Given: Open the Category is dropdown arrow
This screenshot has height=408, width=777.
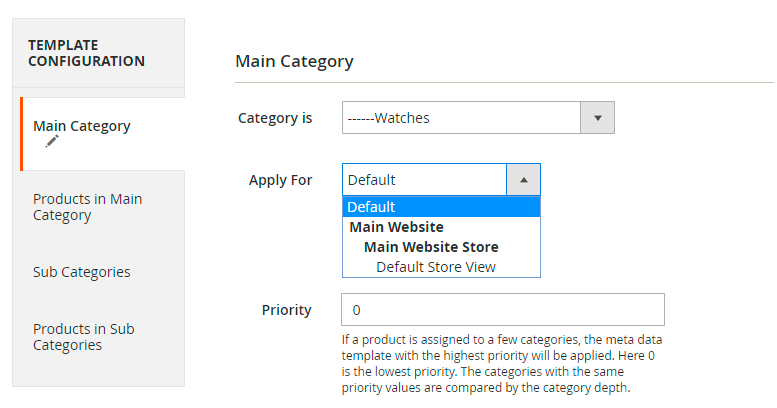Looking at the screenshot, I should coord(597,117).
